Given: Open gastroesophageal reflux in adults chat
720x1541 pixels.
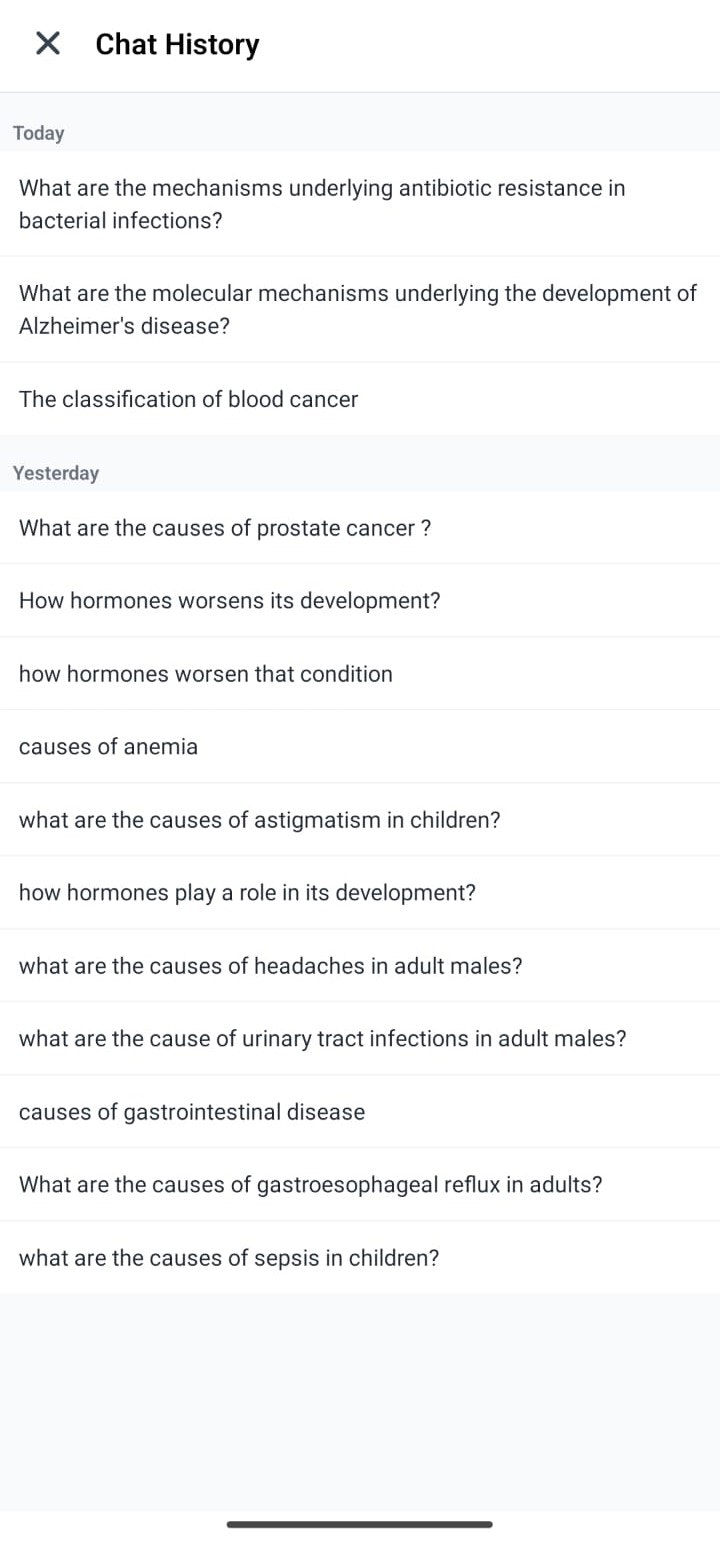Looking at the screenshot, I should click(x=311, y=1185).
